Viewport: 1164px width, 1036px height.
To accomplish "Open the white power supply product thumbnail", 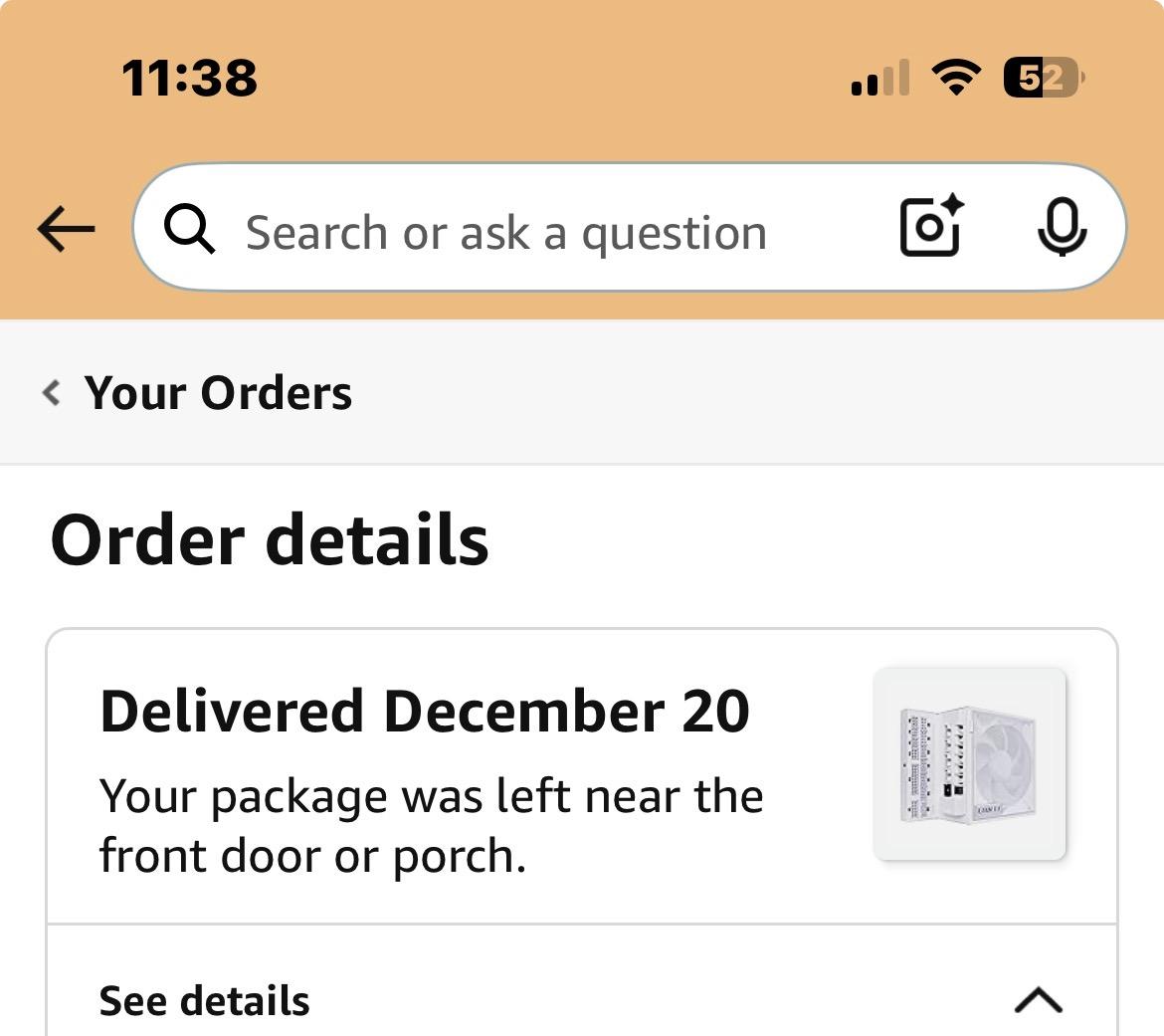I will coord(970,763).
